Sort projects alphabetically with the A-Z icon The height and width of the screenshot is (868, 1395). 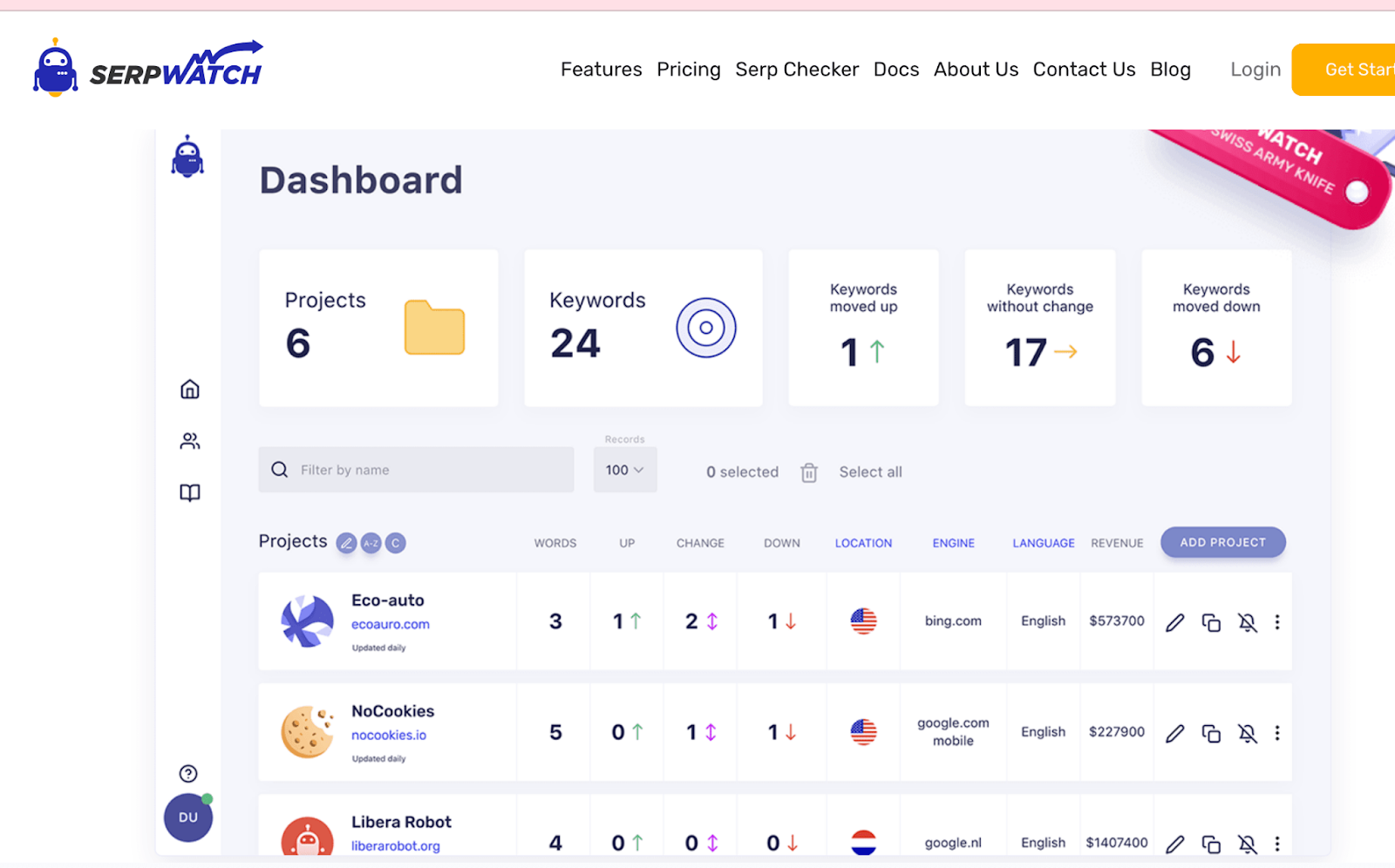[371, 542]
